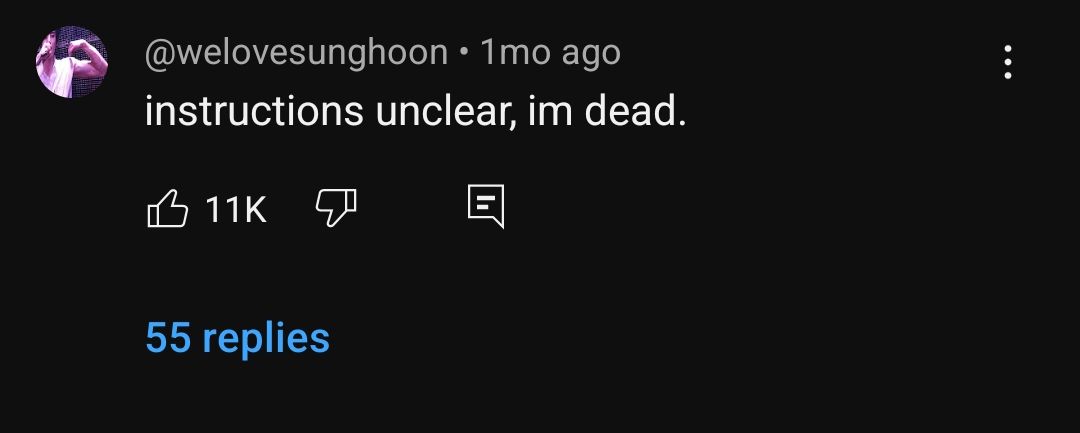Like the comment with thumbs-up icon
Image resolution: width=1080 pixels, height=433 pixels.
tap(167, 208)
